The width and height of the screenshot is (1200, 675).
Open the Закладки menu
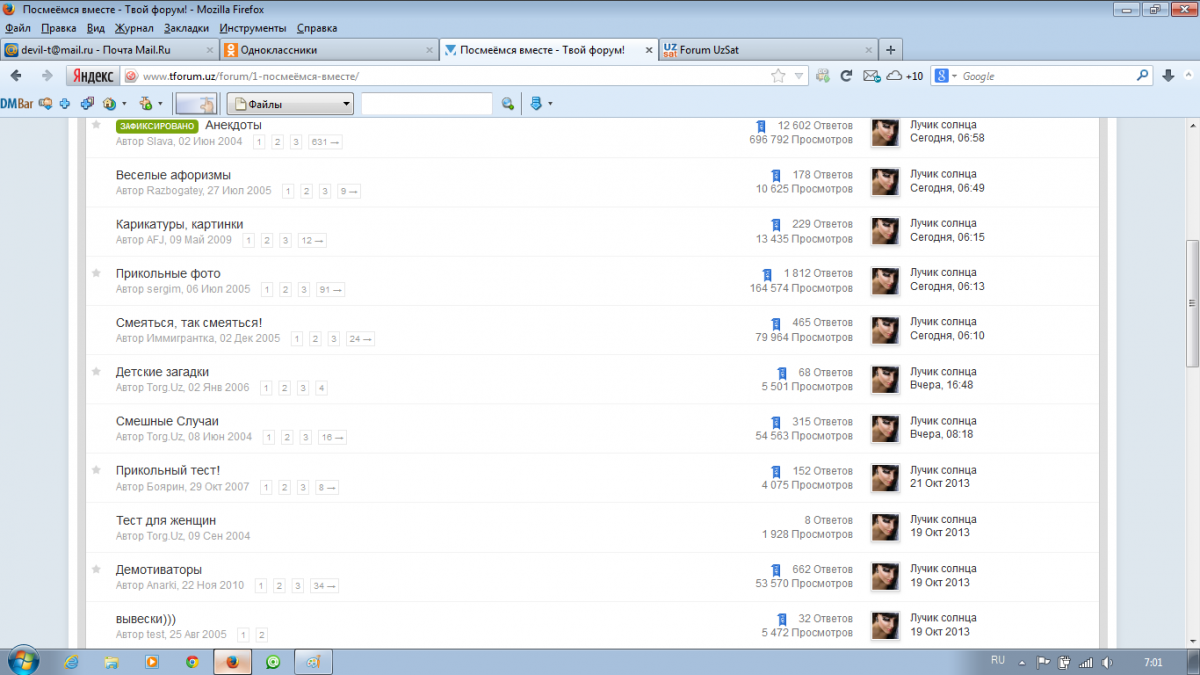tap(188, 28)
